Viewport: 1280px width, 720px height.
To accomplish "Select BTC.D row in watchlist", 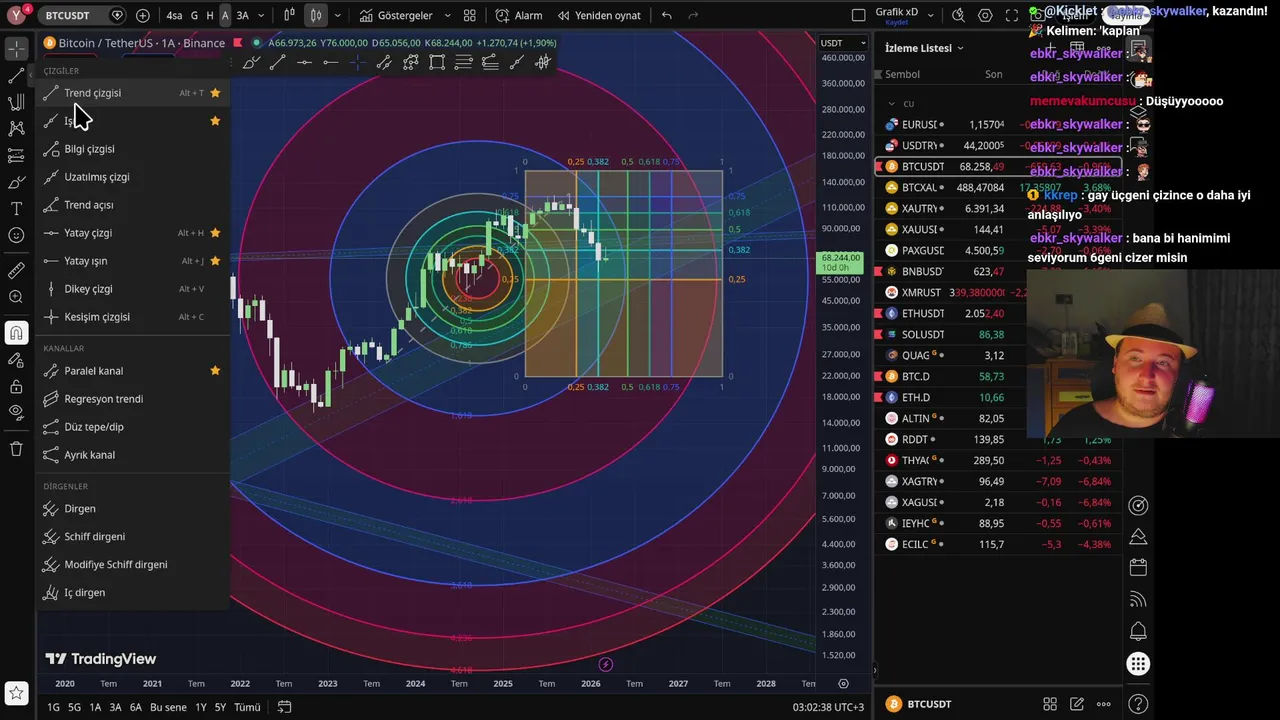I will click(x=998, y=376).
